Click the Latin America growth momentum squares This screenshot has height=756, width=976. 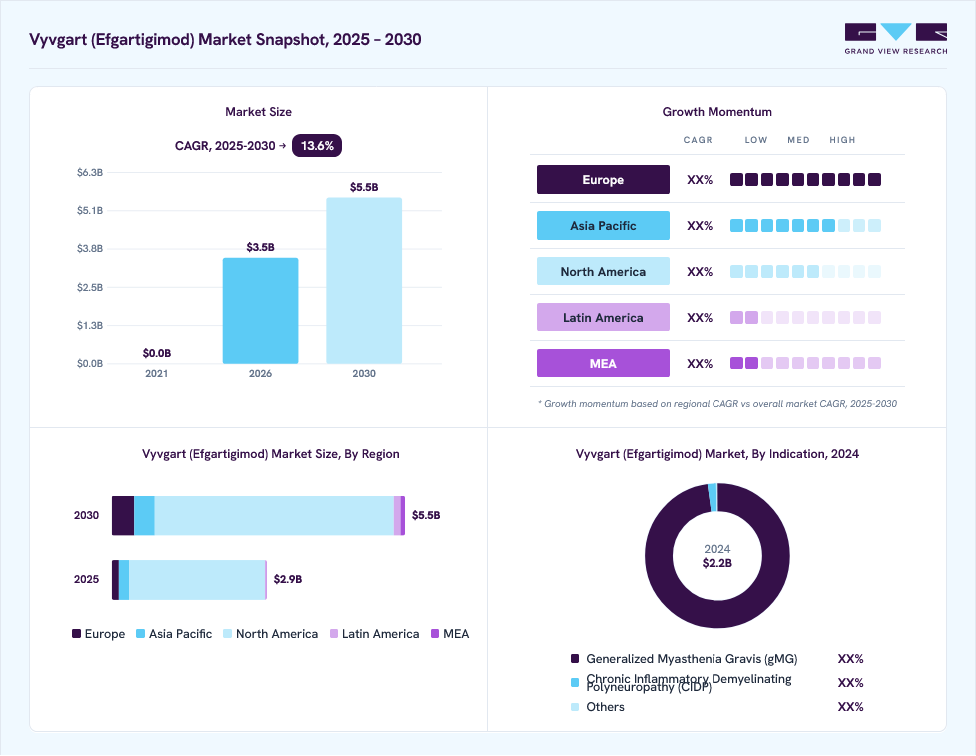click(805, 317)
